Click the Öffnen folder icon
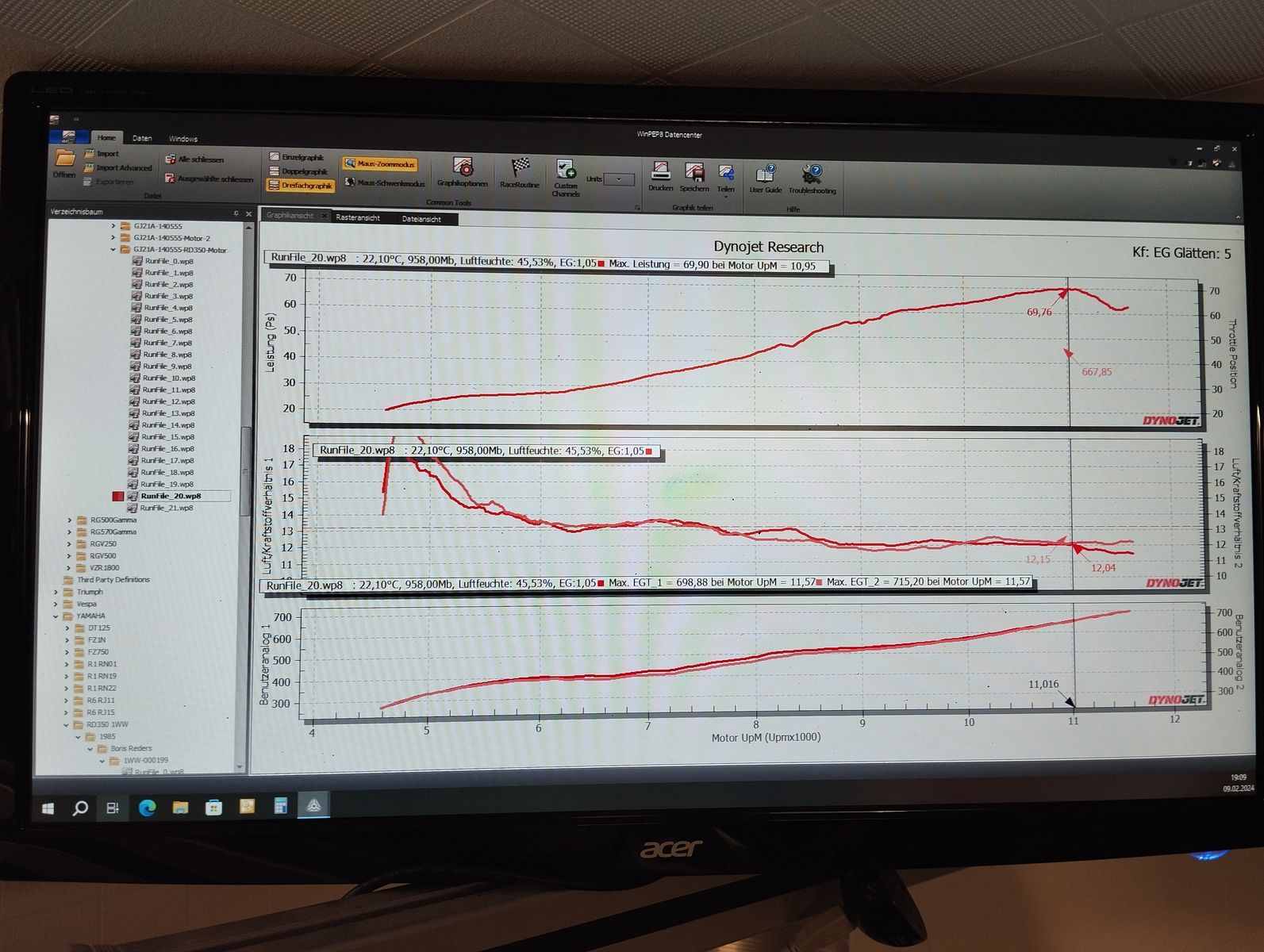This screenshot has width=1264, height=952. [x=64, y=163]
